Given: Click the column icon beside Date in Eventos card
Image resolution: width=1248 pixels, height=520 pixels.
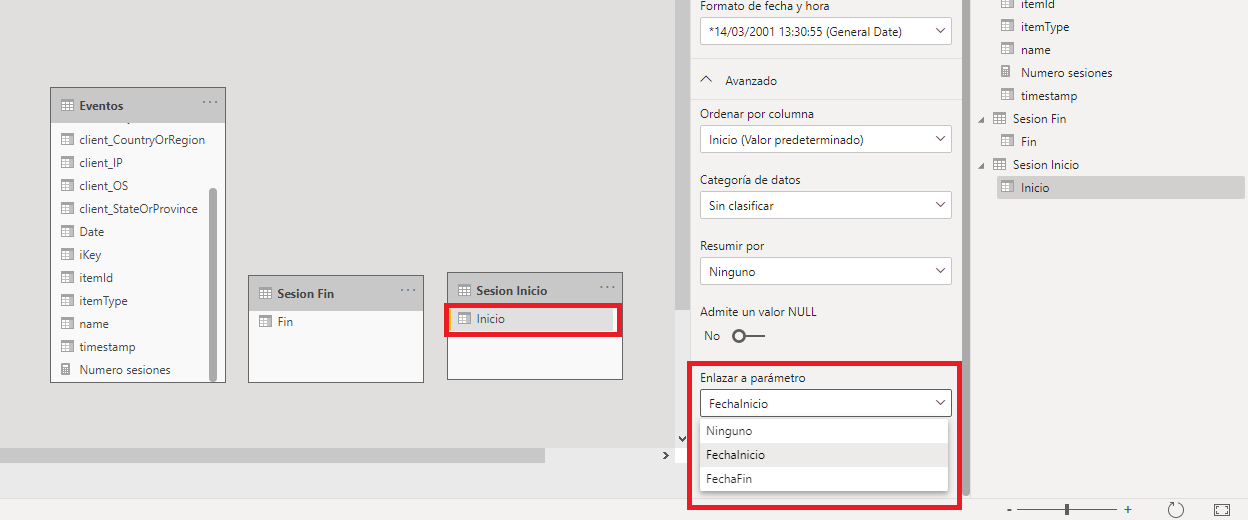Looking at the screenshot, I should click(x=67, y=232).
